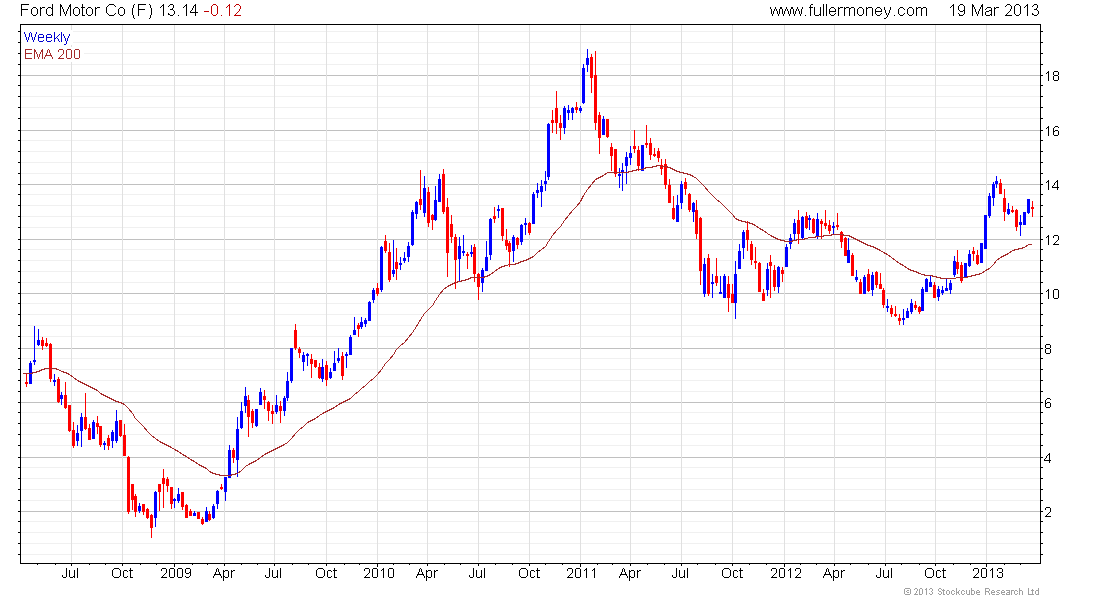
Task: Click the 2013 year label on time axis
Action: 988,573
